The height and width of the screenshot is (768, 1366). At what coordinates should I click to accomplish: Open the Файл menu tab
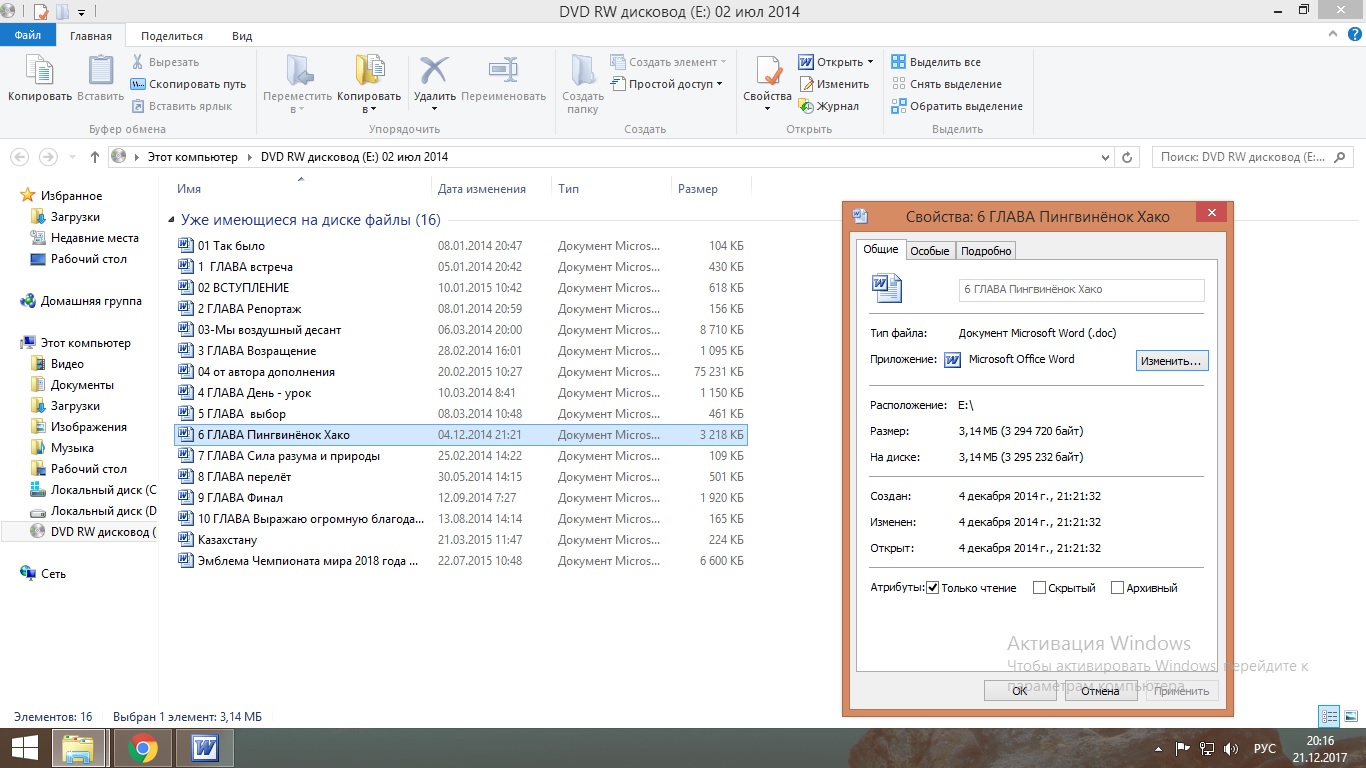click(x=27, y=36)
